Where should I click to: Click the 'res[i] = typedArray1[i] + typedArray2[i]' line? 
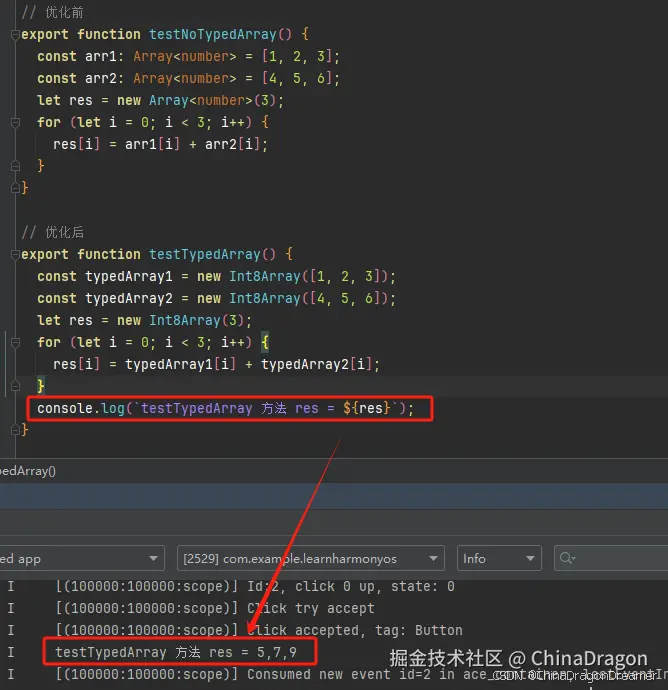point(216,364)
